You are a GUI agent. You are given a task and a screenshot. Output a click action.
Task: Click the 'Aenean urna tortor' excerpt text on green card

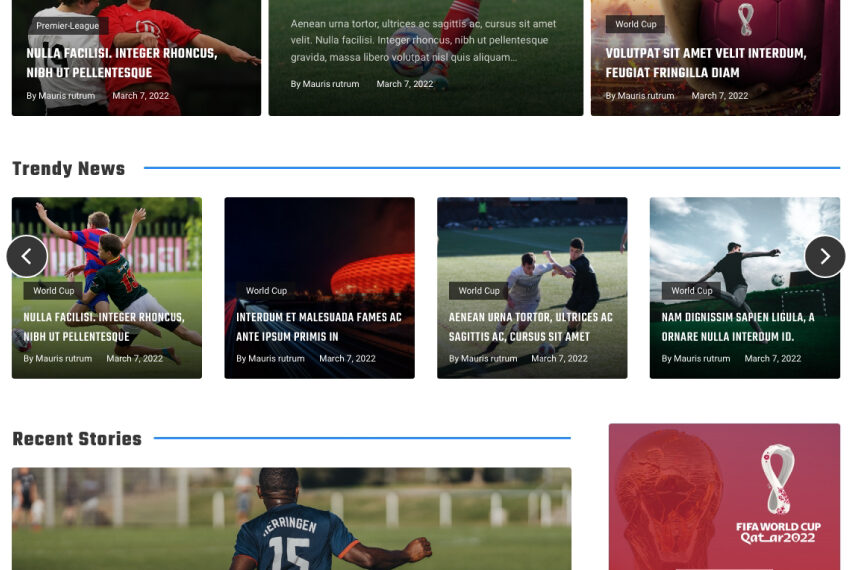(423, 40)
